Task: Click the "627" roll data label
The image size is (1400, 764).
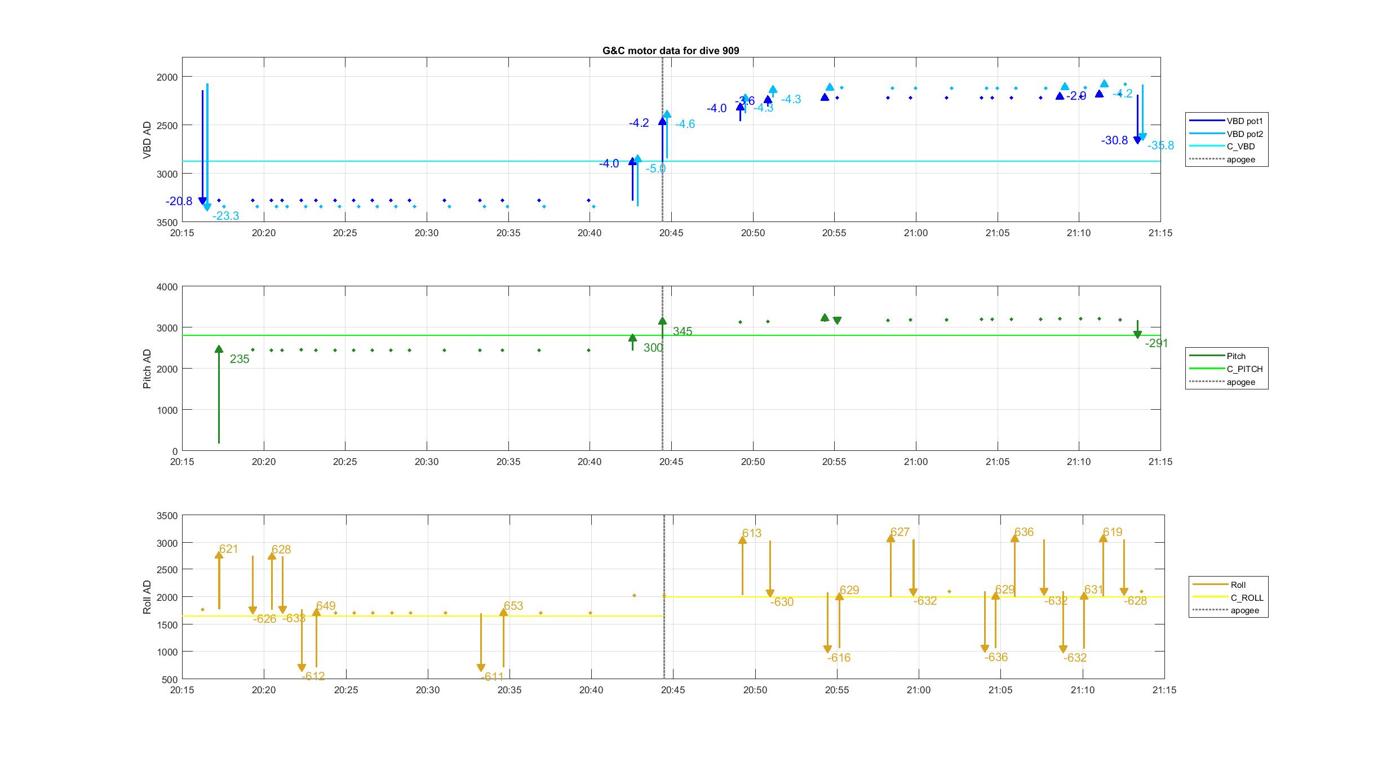Action: click(x=900, y=533)
